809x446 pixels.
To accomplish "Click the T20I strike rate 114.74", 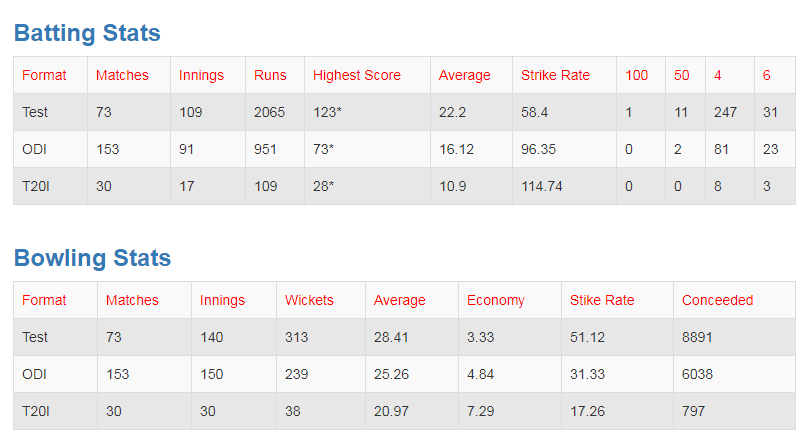I will click(x=543, y=186).
